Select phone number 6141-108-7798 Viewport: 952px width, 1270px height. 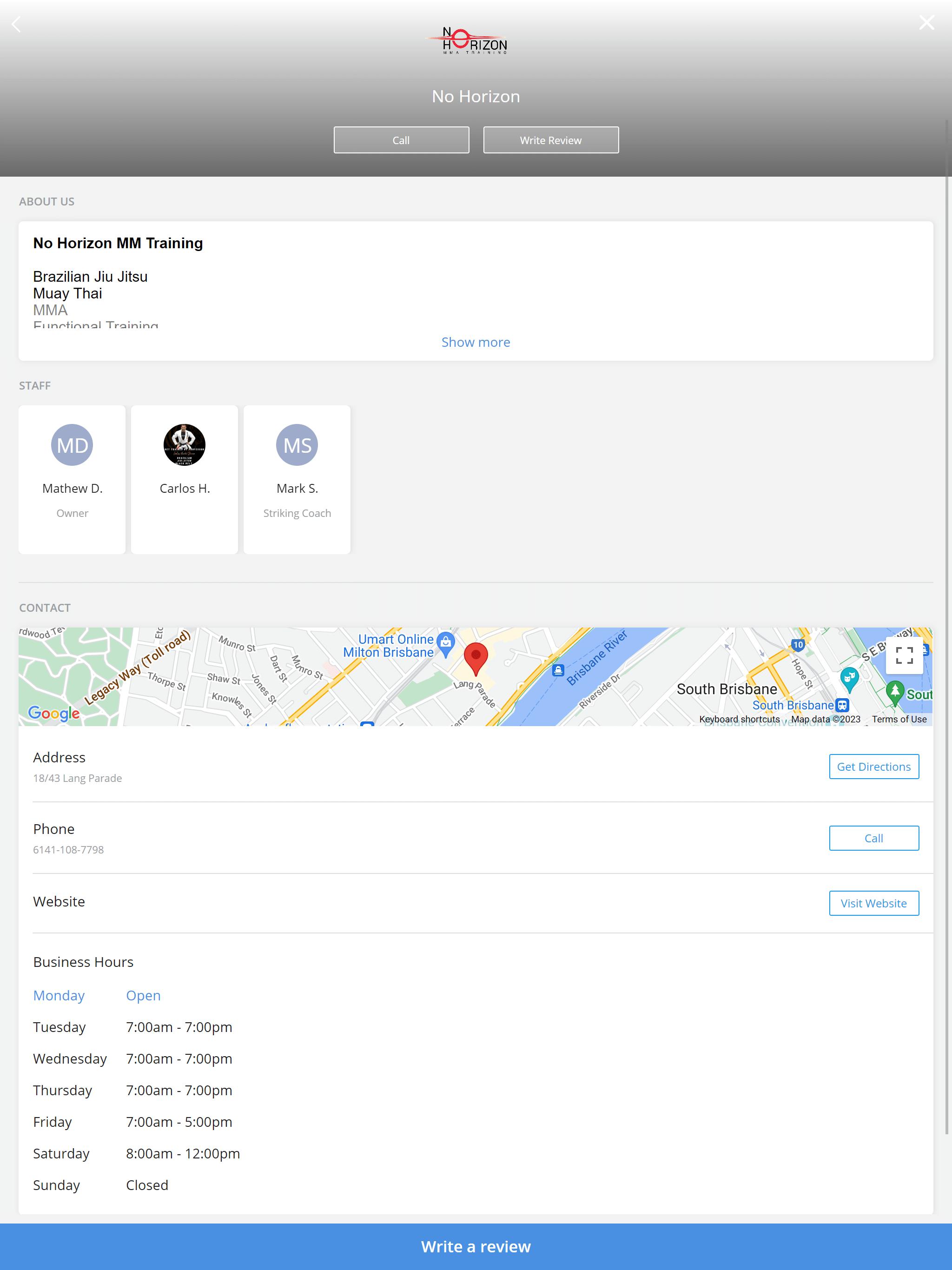pyautogui.click(x=68, y=850)
